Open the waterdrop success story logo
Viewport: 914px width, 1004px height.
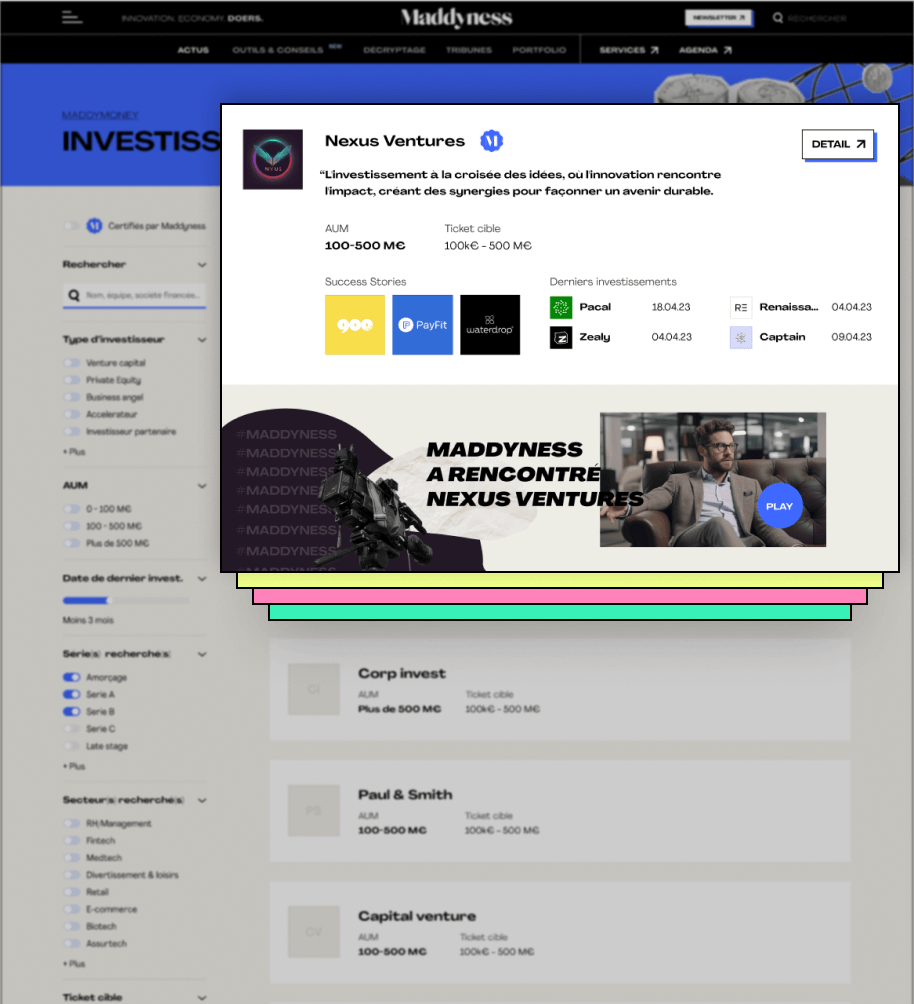pyautogui.click(x=490, y=325)
